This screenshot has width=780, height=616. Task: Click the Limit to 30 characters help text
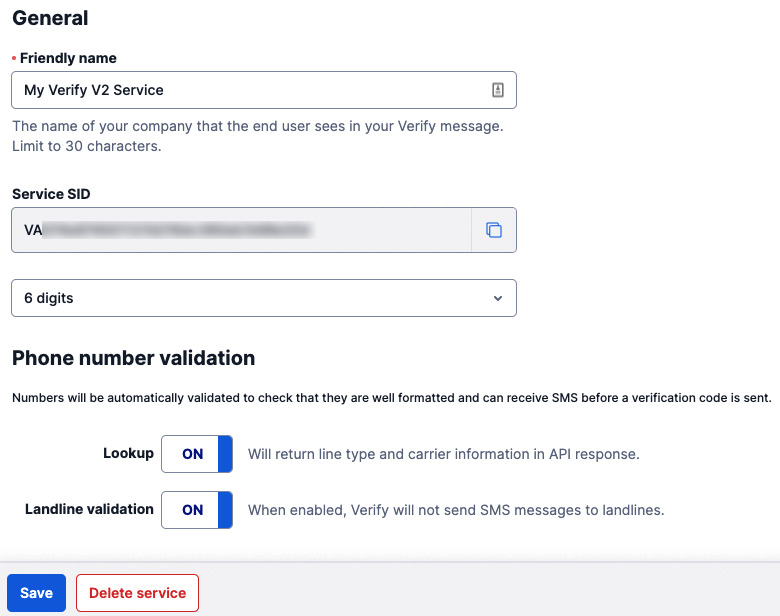[x=87, y=146]
